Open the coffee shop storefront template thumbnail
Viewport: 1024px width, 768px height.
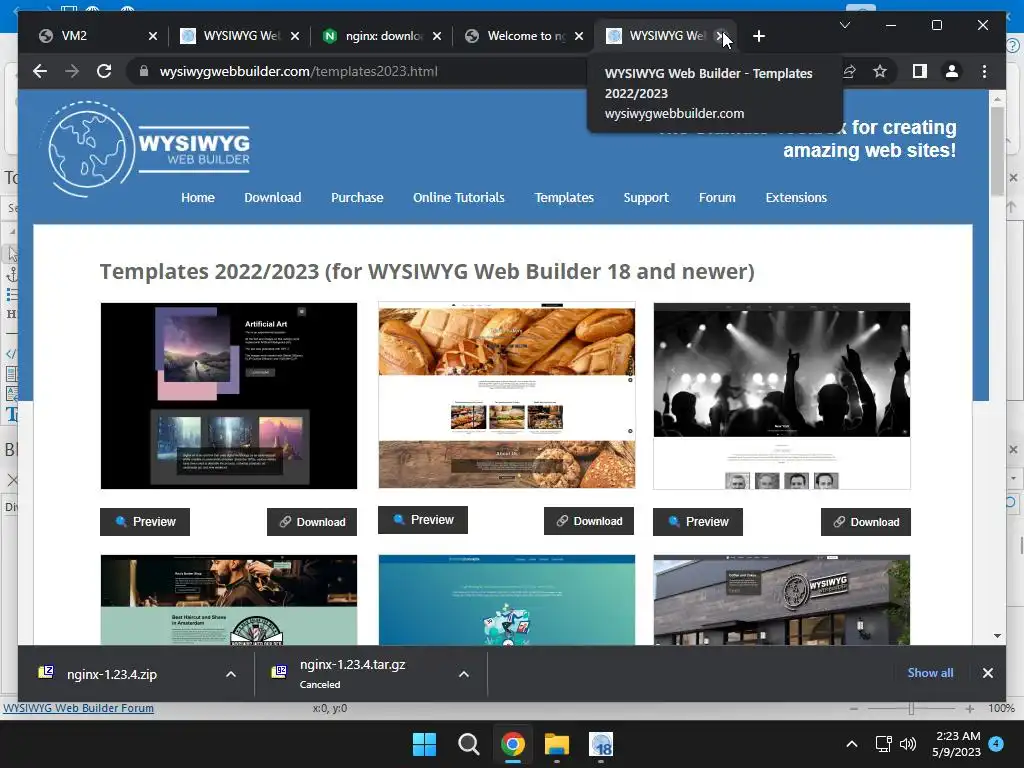(782, 600)
